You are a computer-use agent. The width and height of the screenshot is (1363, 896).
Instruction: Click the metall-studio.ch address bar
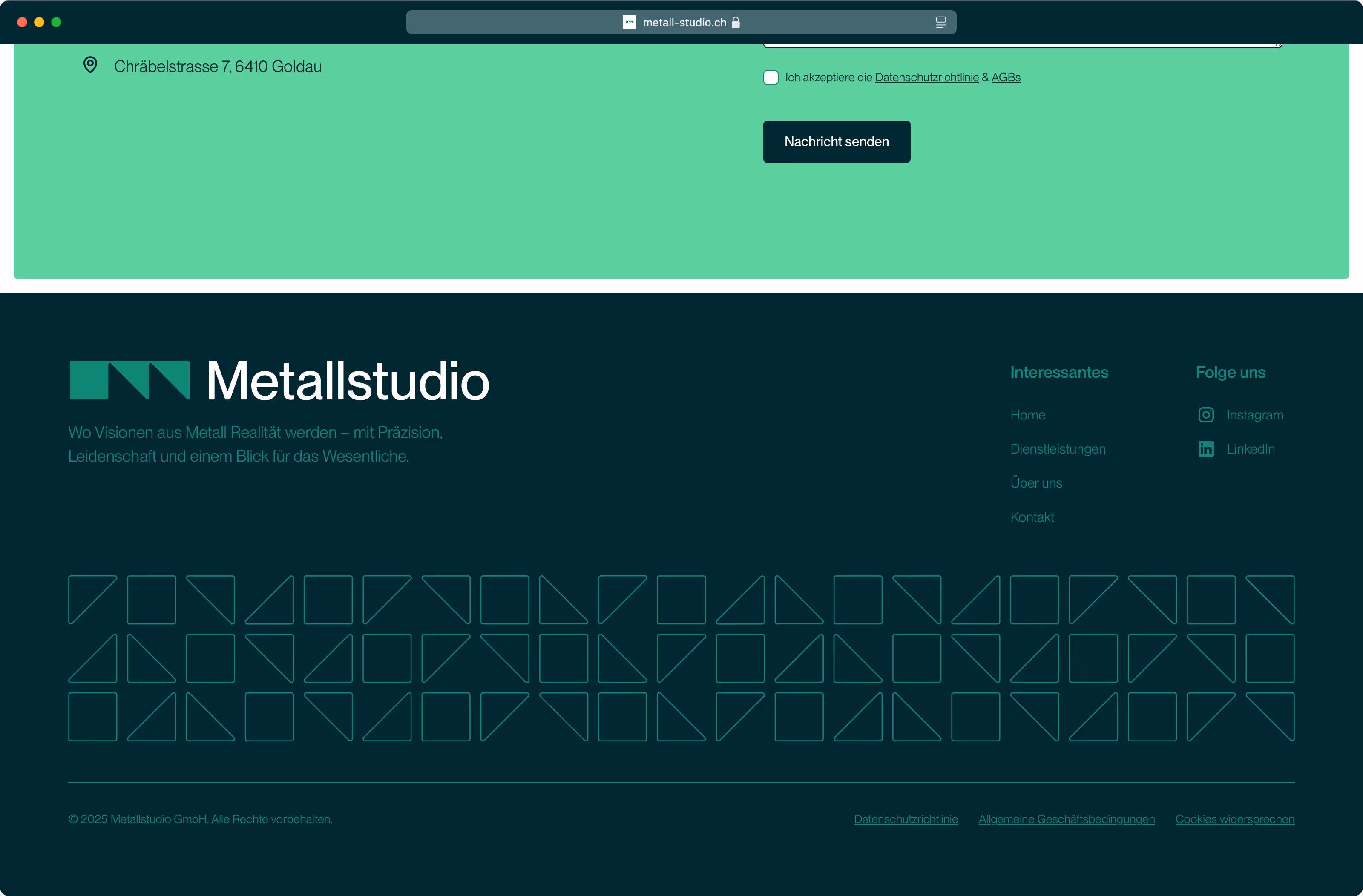click(x=681, y=22)
